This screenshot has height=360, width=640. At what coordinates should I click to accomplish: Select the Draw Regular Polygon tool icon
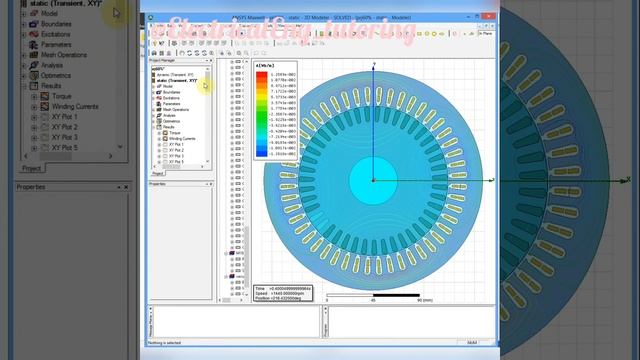click(x=434, y=34)
